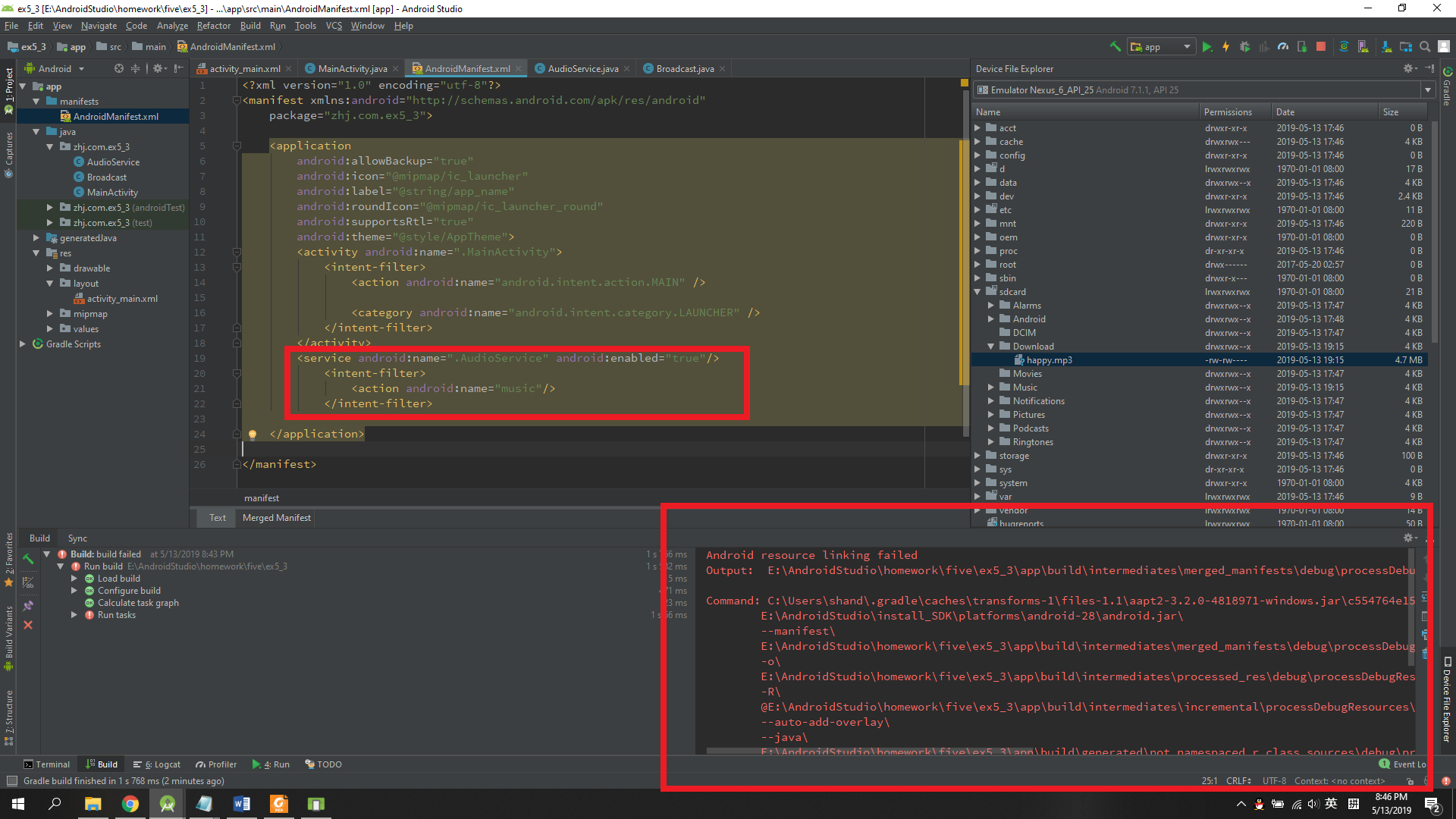Open the Profile app gauge icon

[1283, 47]
